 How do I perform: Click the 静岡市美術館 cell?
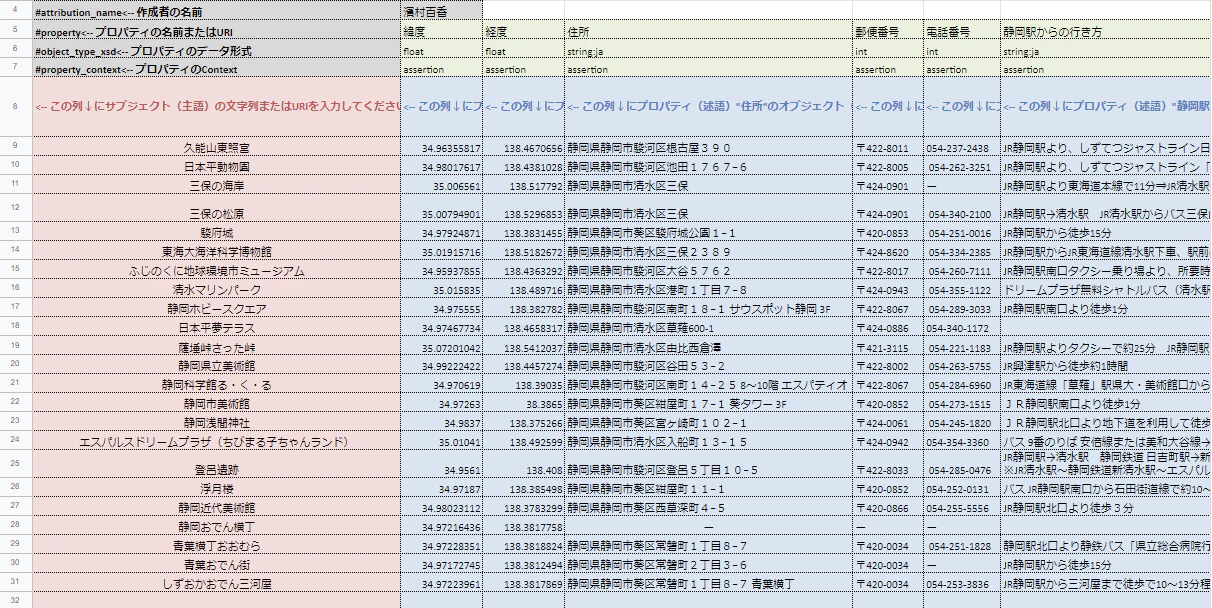tap(216, 404)
